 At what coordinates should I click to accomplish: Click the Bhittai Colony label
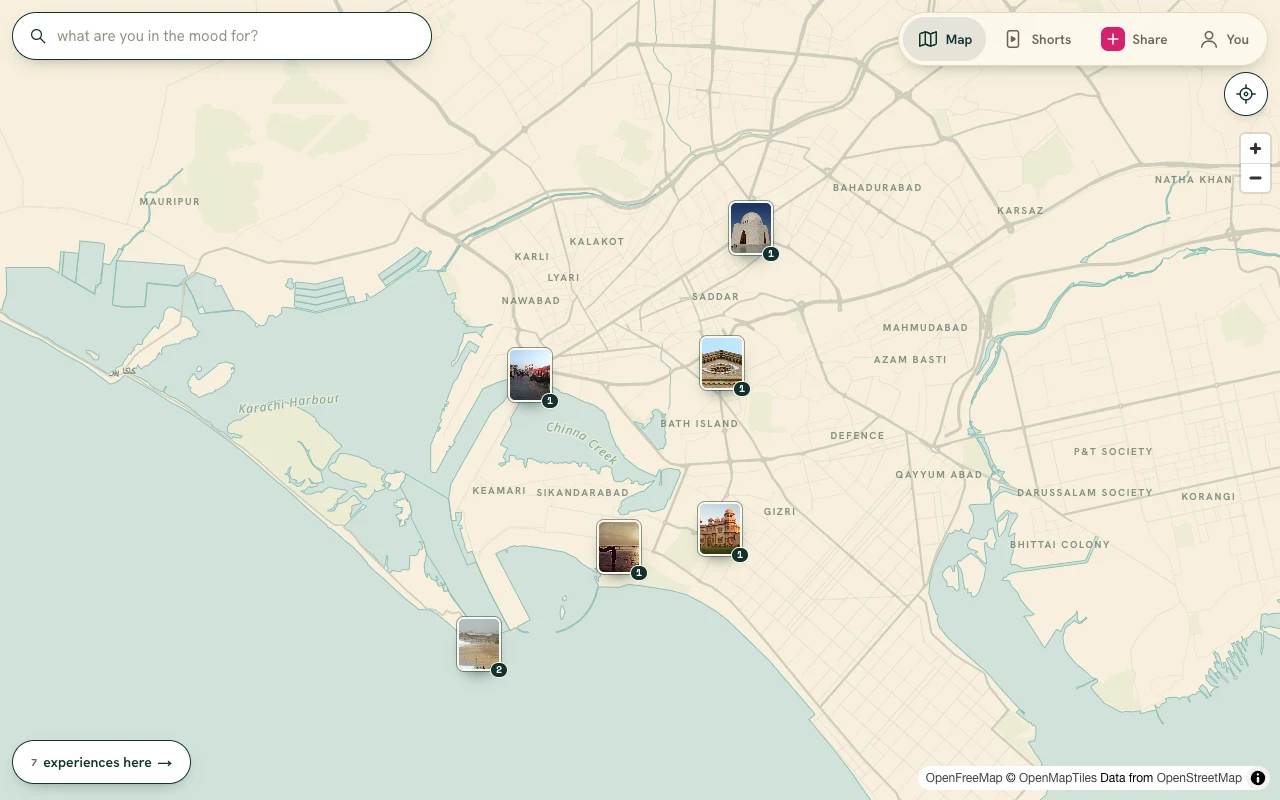(1060, 545)
